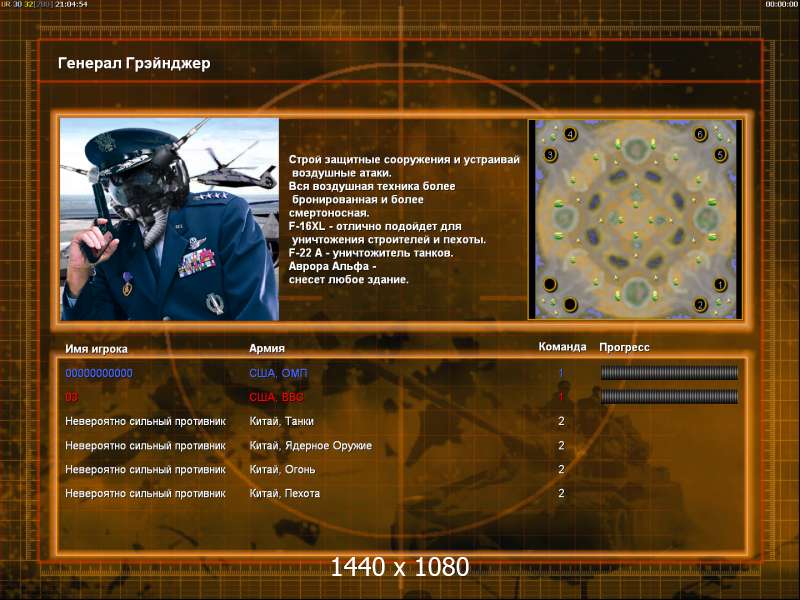Click the army entry "Китай, Пехота"
The image size is (800, 600).
point(285,493)
